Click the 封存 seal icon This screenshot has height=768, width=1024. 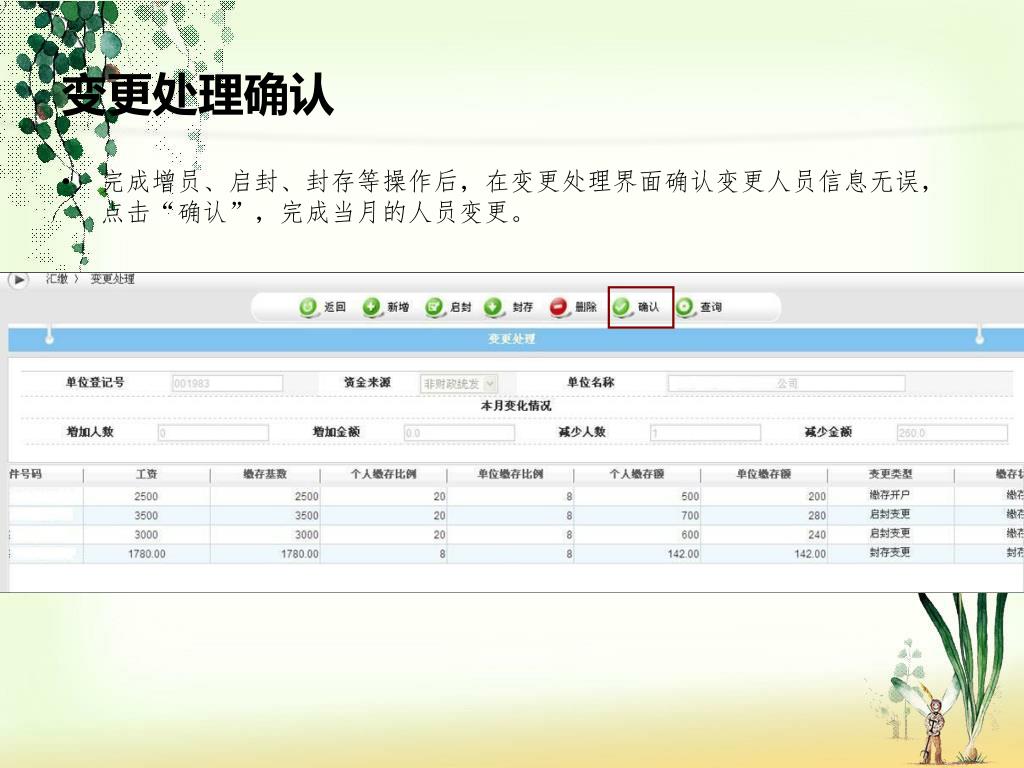pos(493,307)
